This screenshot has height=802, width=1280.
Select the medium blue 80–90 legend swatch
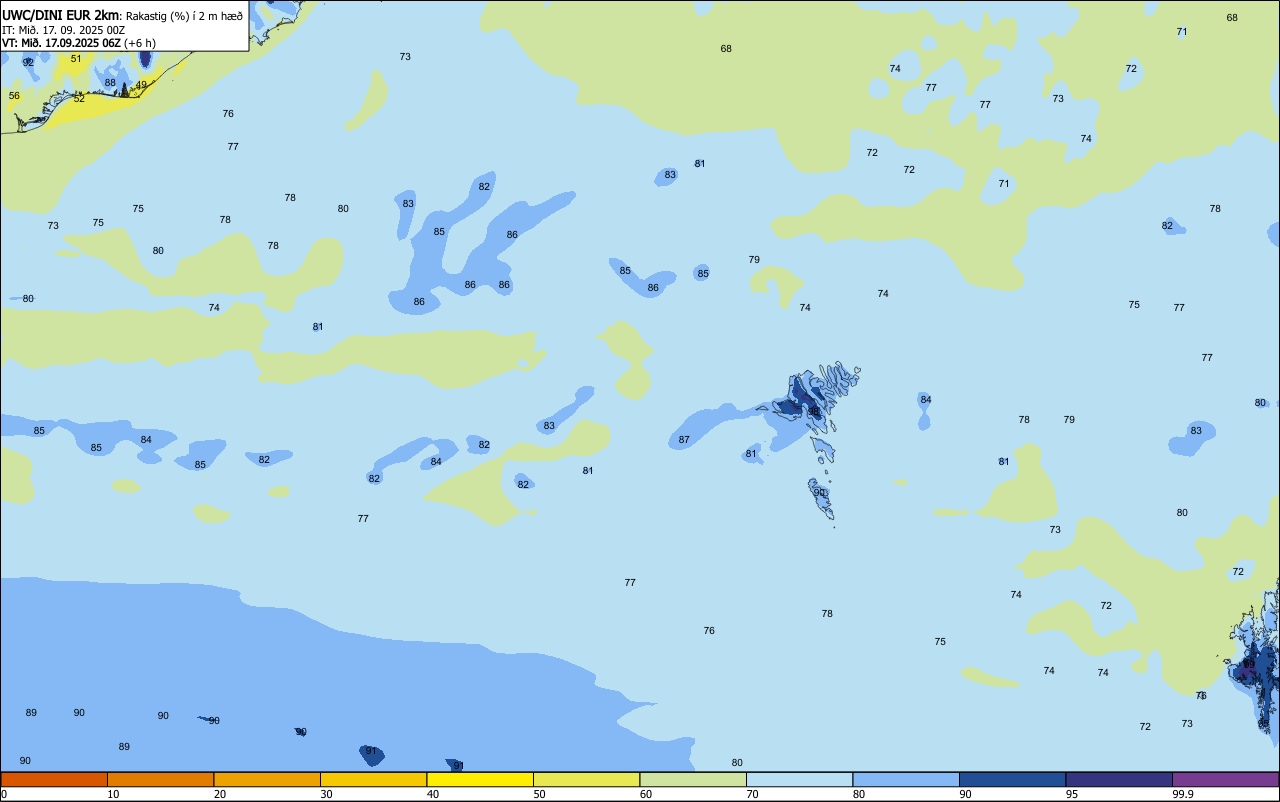906,779
